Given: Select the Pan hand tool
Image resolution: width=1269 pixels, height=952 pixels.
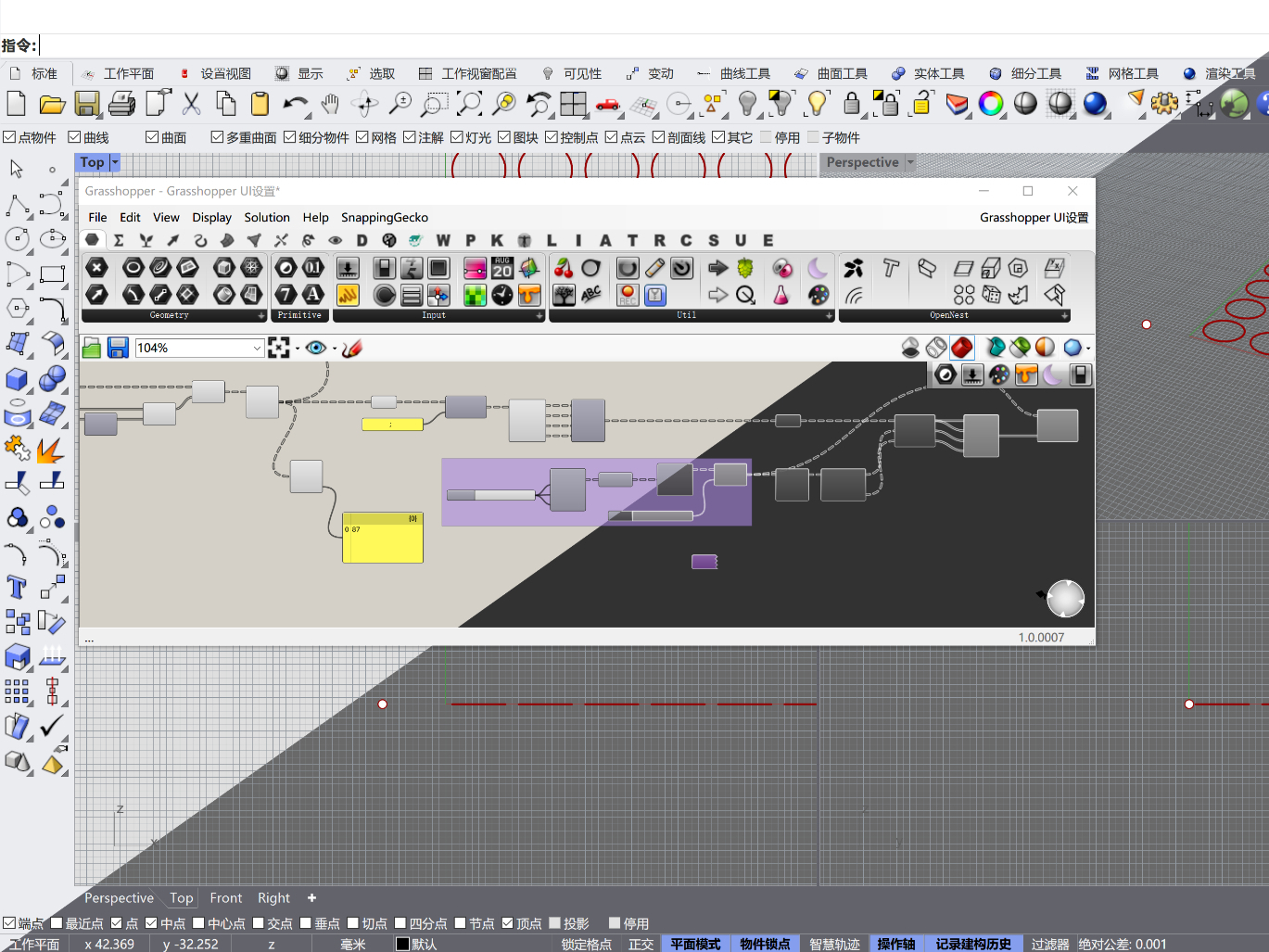Looking at the screenshot, I should click(x=330, y=104).
